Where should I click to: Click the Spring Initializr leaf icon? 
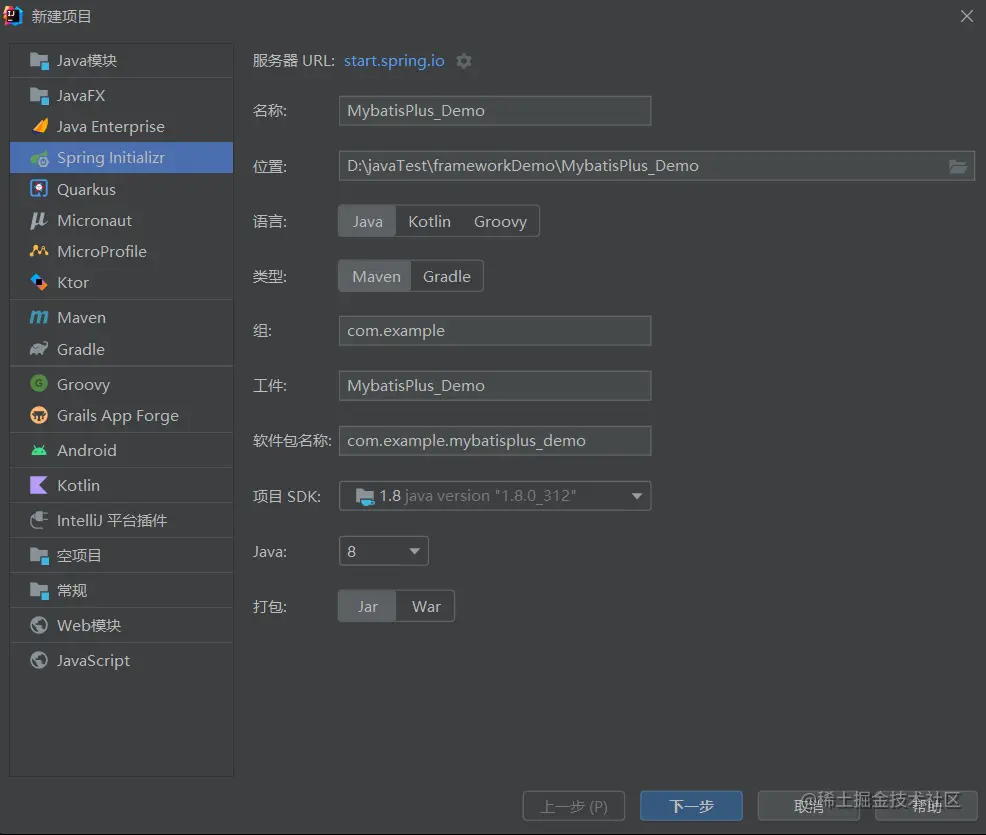39,158
